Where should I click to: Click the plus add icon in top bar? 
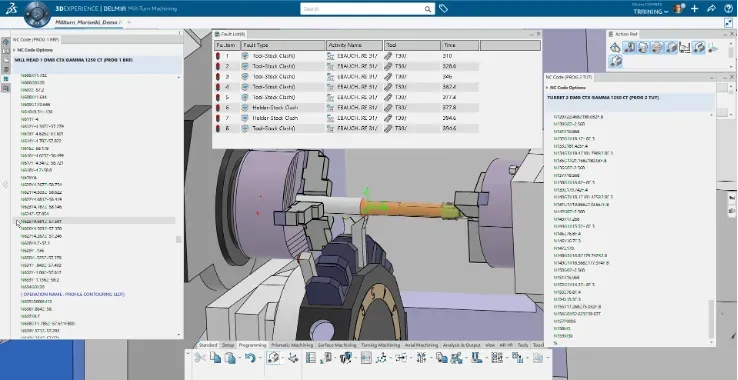click(695, 9)
